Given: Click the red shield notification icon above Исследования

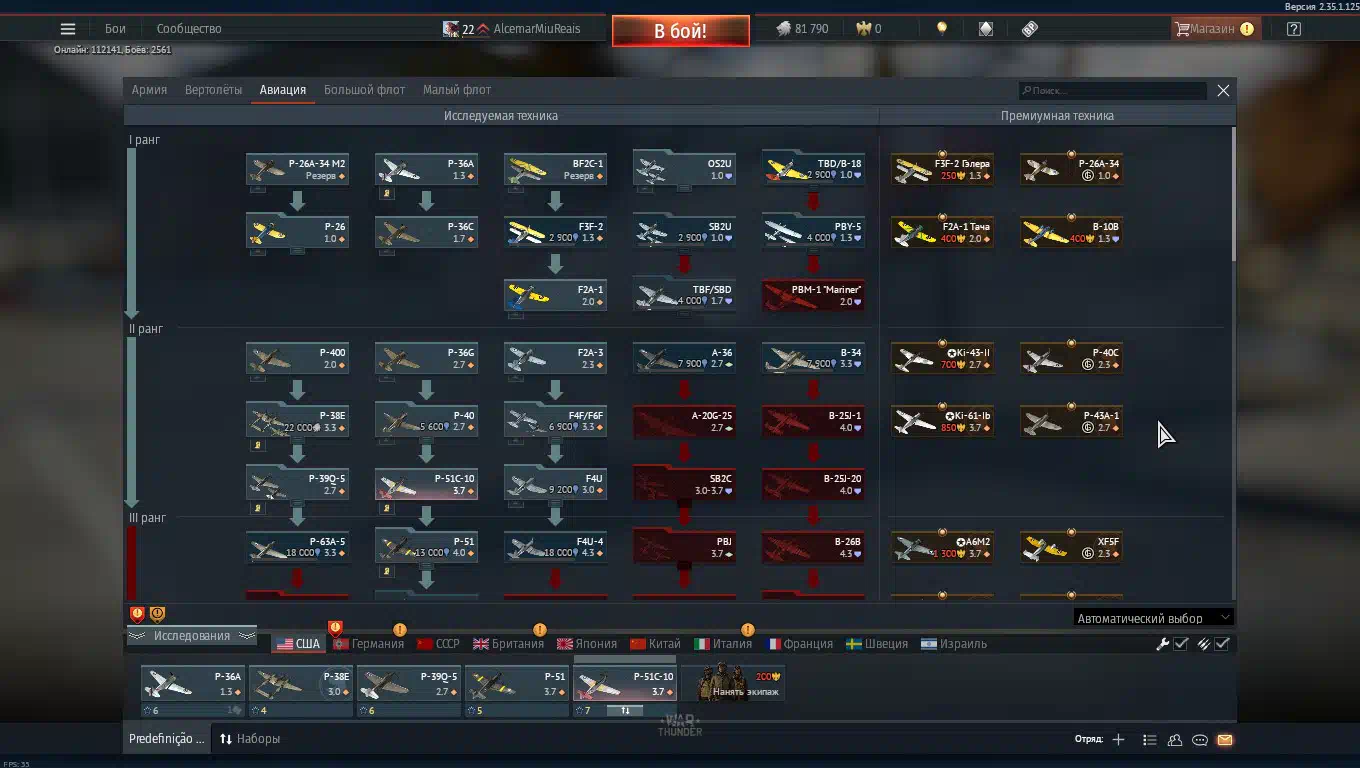Looking at the screenshot, I should coord(137,614).
